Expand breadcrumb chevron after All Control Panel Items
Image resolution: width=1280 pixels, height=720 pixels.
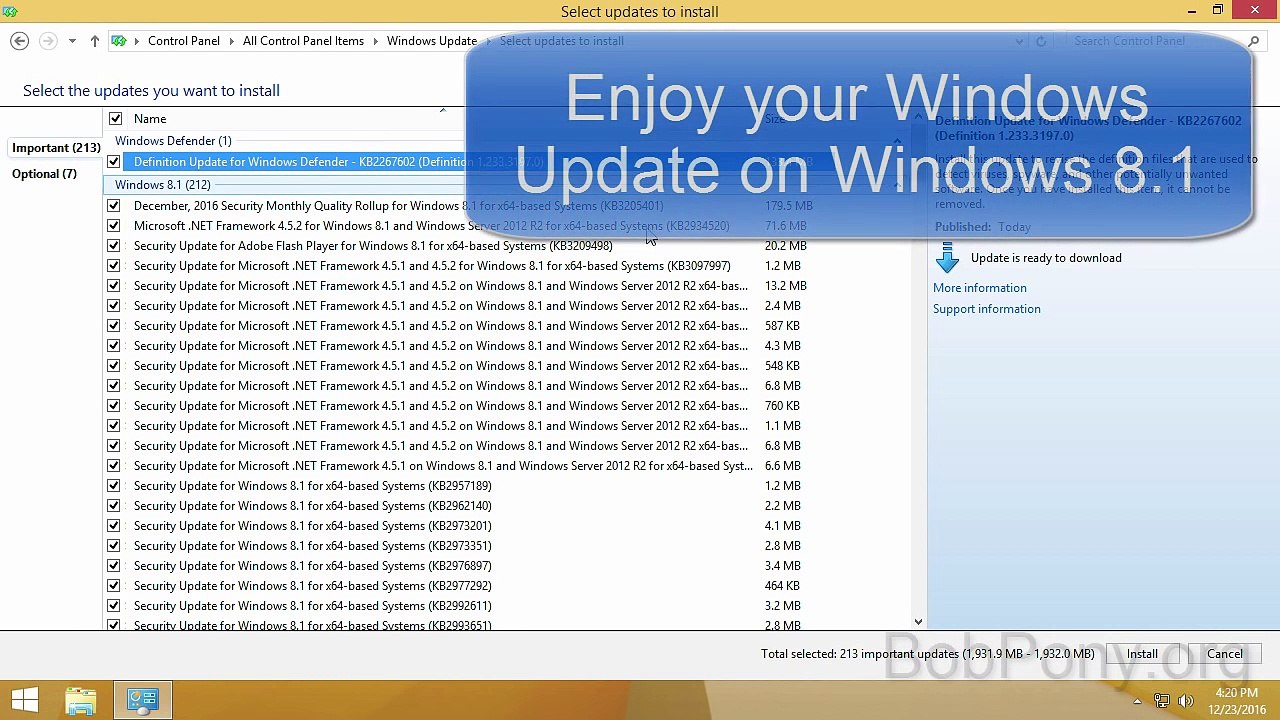pyautogui.click(x=375, y=41)
